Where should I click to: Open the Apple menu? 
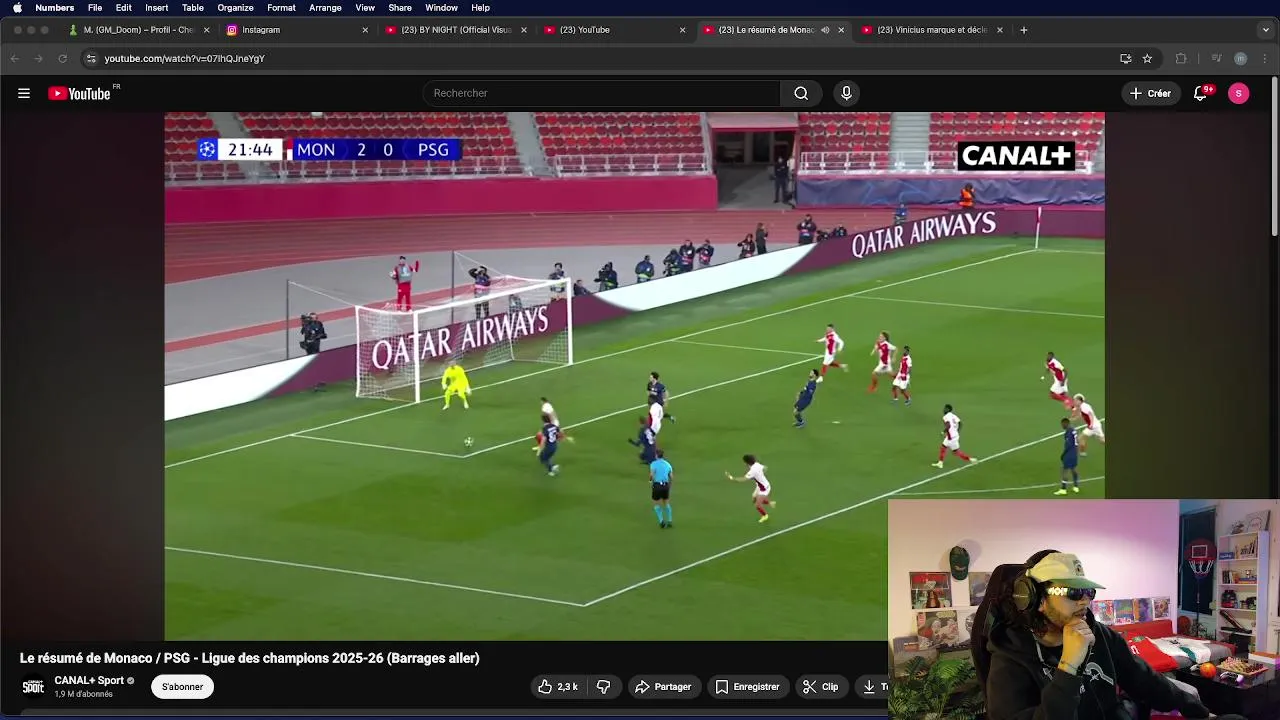(x=17, y=7)
